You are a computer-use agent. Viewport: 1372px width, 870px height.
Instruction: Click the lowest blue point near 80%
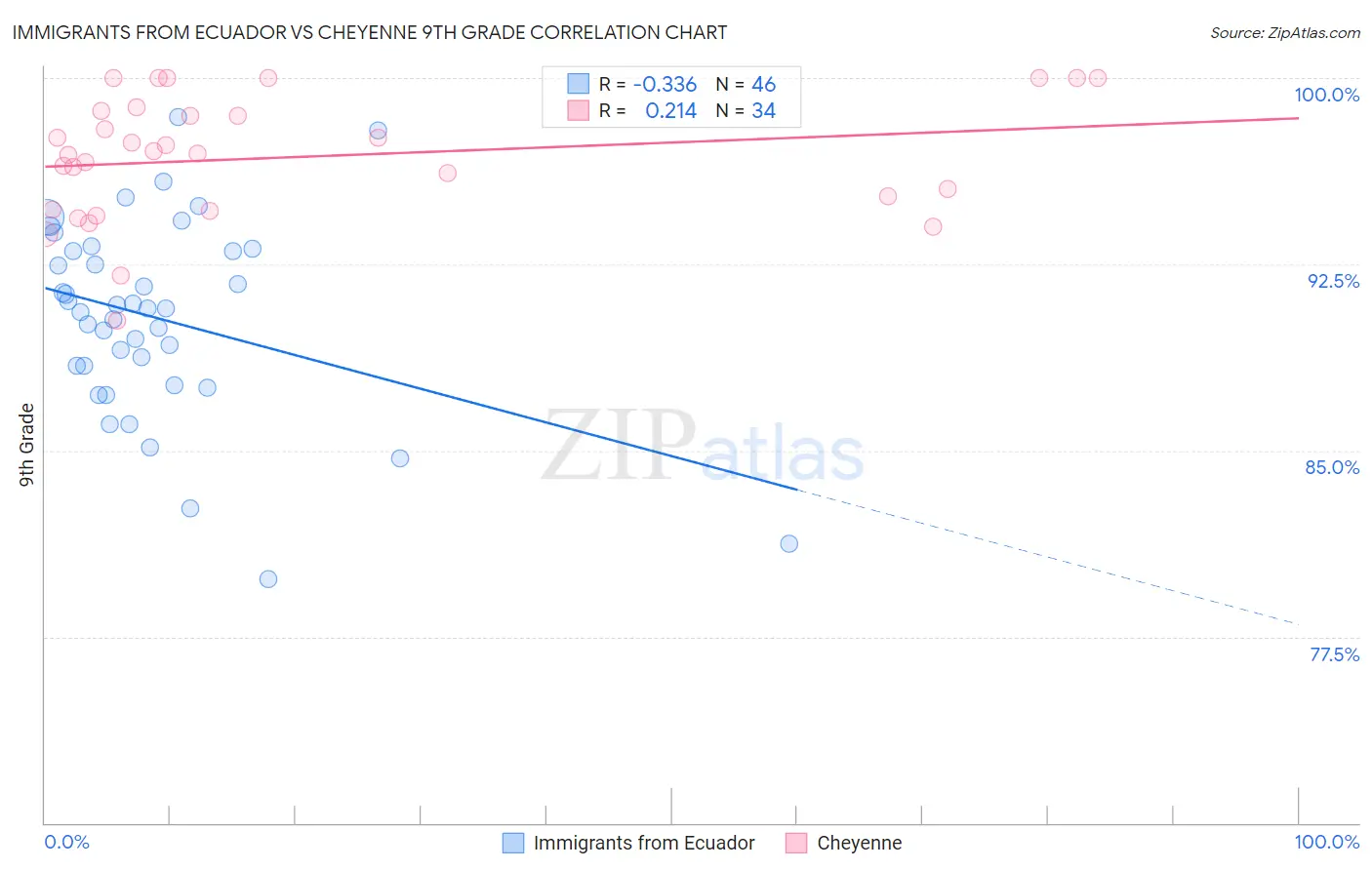tap(268, 579)
